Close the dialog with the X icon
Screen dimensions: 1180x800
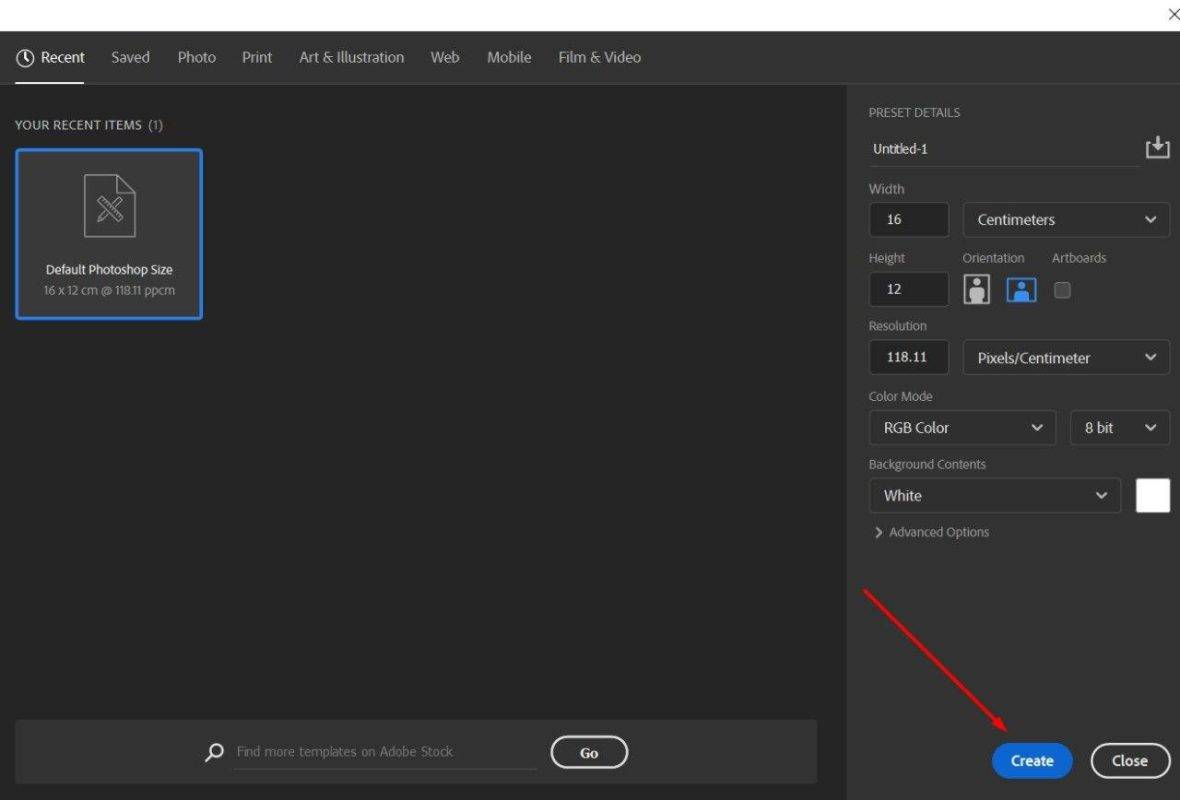click(1173, 14)
